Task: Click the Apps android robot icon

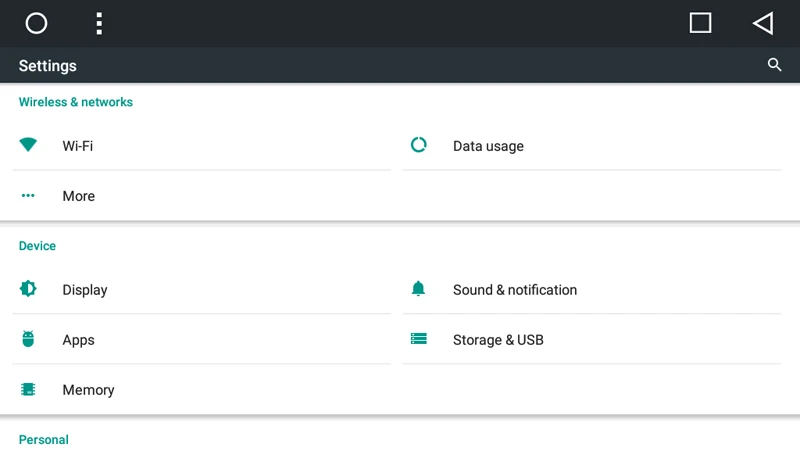Action: point(28,339)
